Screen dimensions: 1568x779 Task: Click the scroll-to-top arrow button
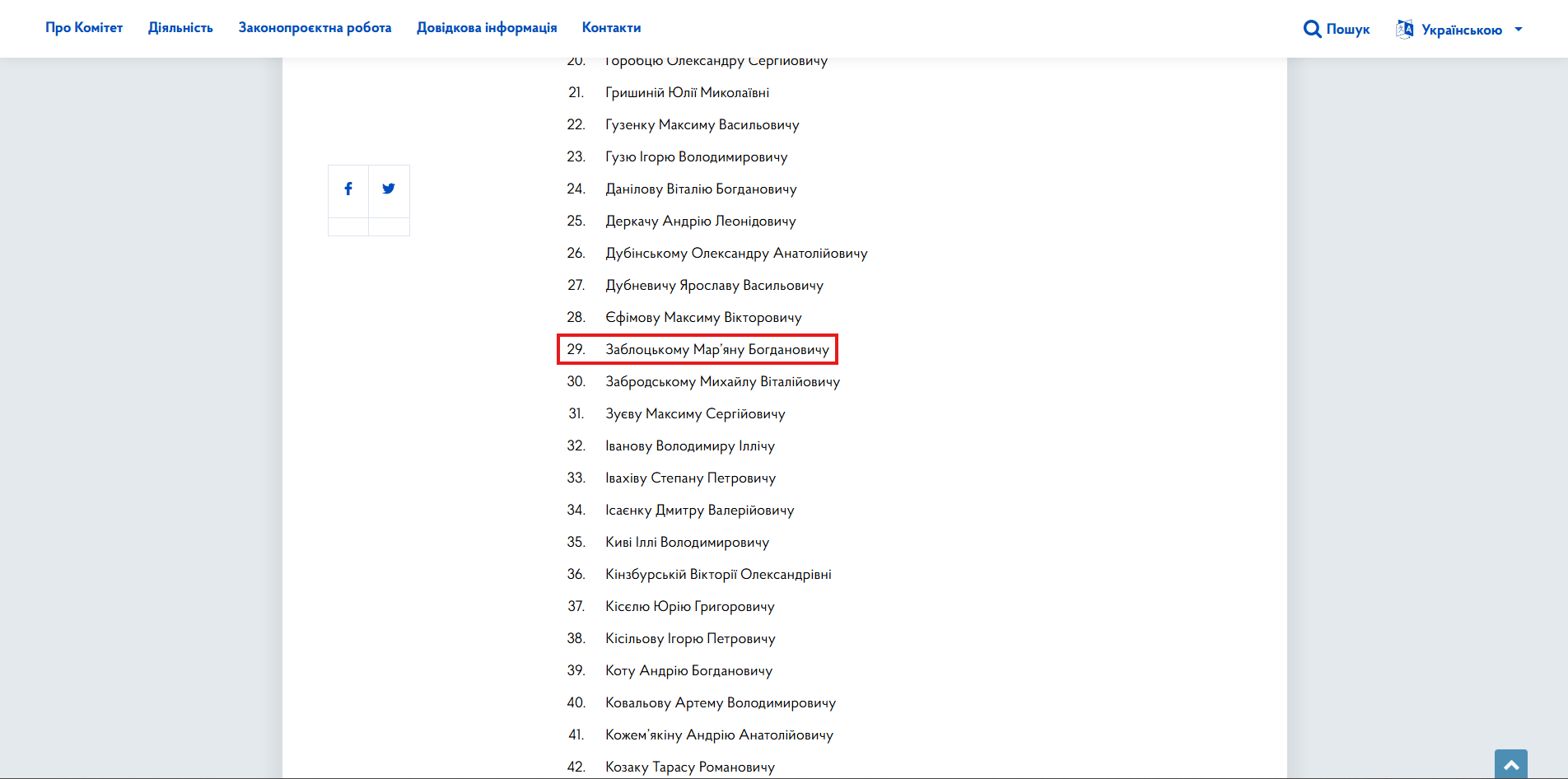coord(1511,764)
